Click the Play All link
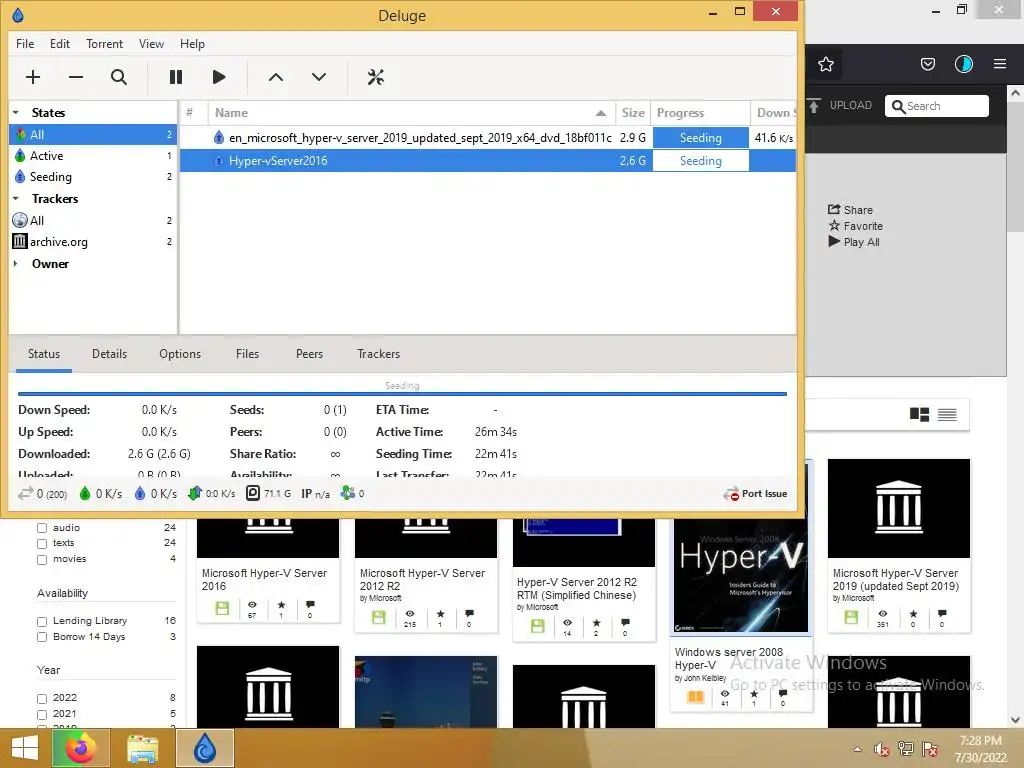Viewport: 1024px width, 768px height. 854,242
